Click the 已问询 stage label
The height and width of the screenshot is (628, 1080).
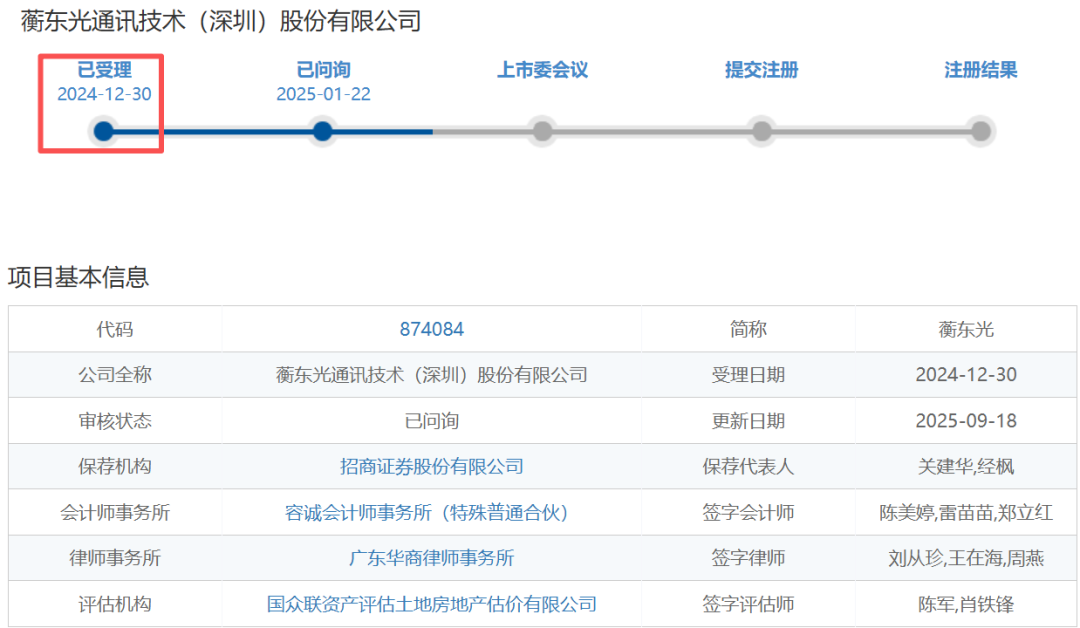click(323, 70)
